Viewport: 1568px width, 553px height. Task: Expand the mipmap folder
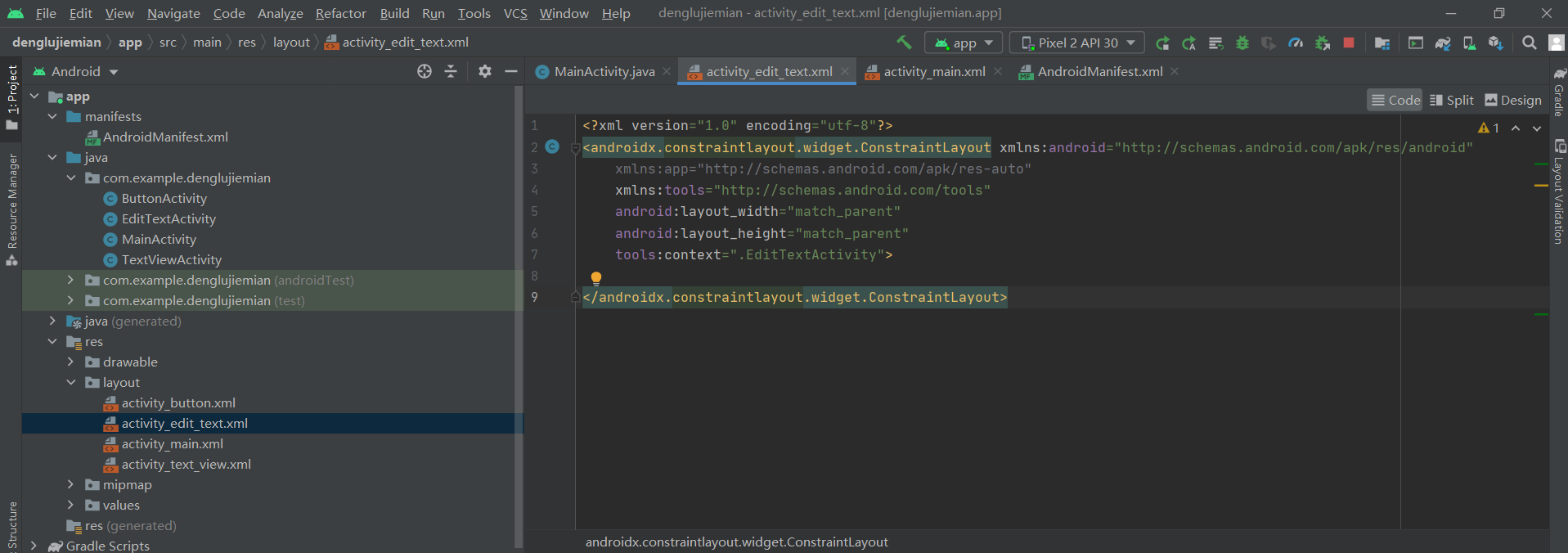(71, 484)
